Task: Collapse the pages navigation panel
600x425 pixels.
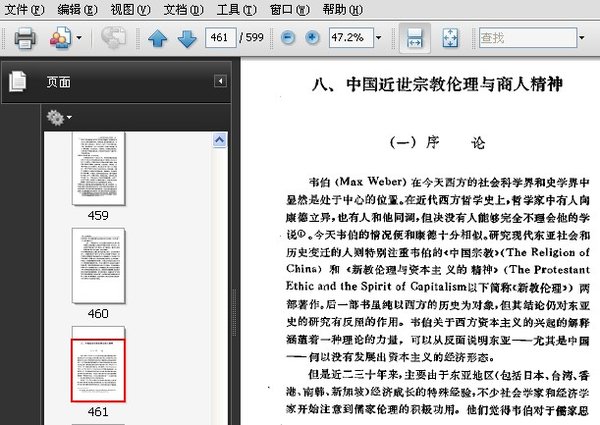Action: 220,81
